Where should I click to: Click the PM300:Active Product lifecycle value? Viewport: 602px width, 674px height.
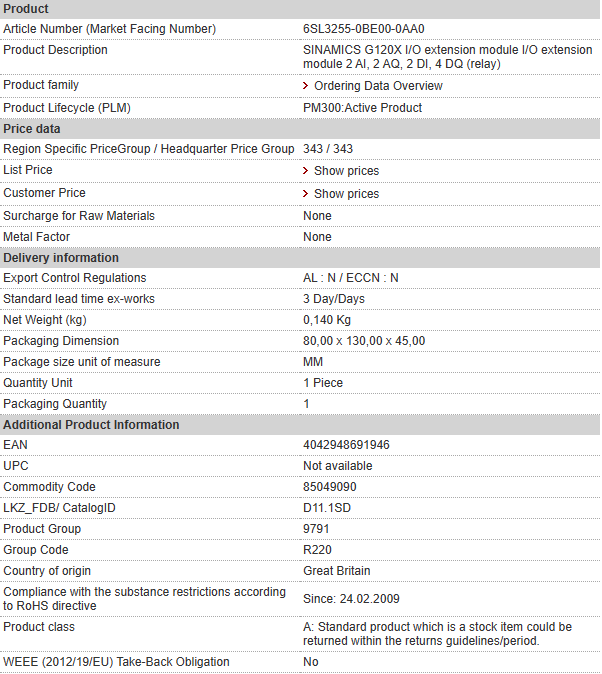coord(362,108)
